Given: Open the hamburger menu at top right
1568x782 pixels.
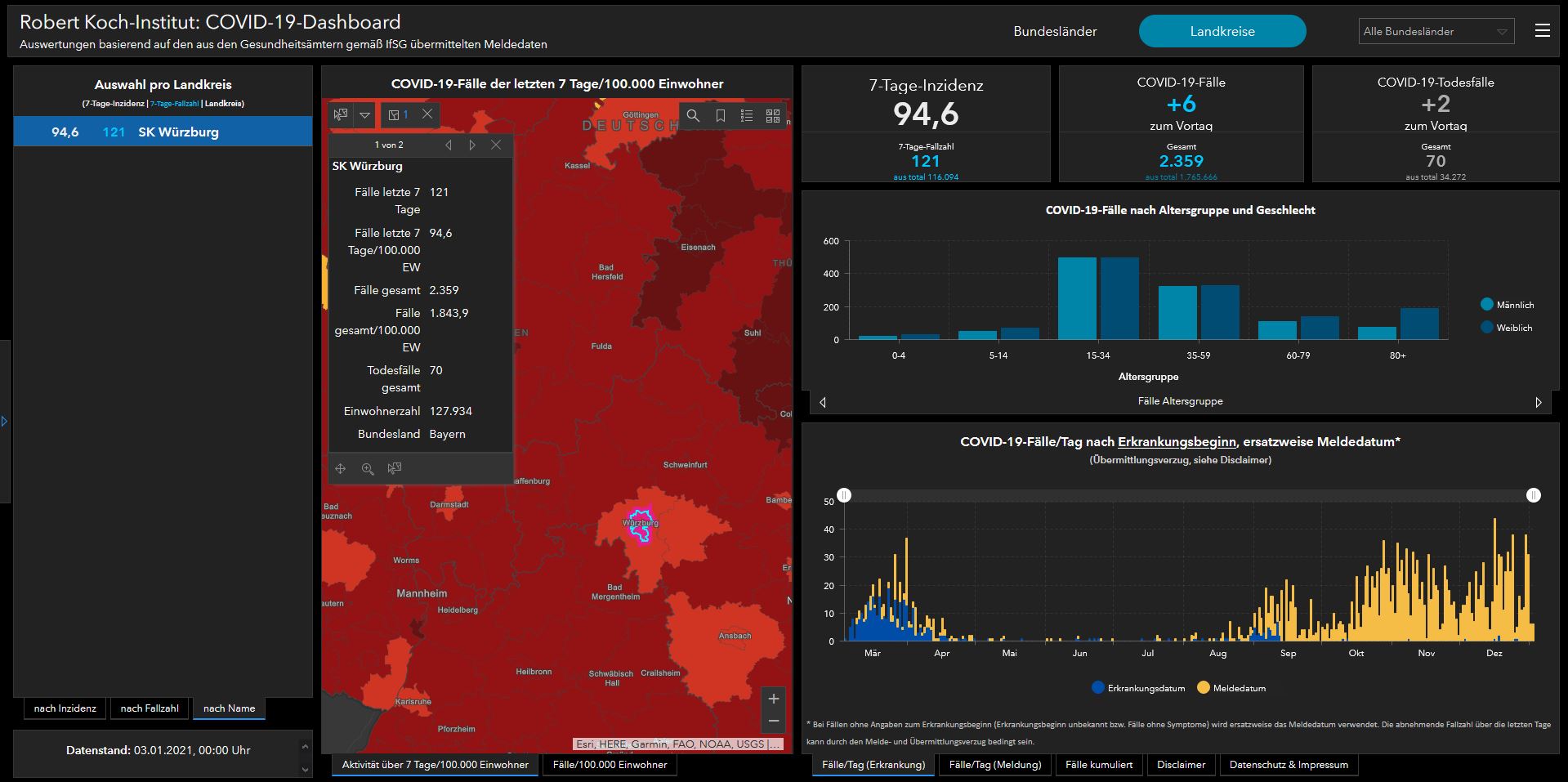Looking at the screenshot, I should click(1542, 31).
